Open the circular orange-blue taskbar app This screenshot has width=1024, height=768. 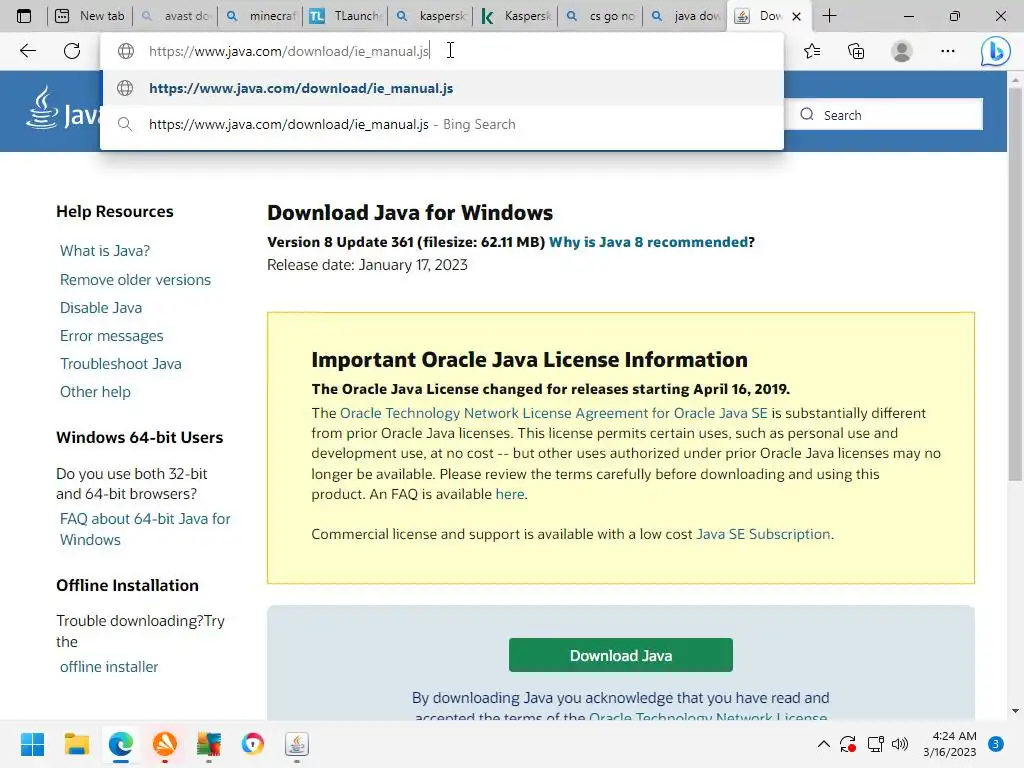pos(253,744)
